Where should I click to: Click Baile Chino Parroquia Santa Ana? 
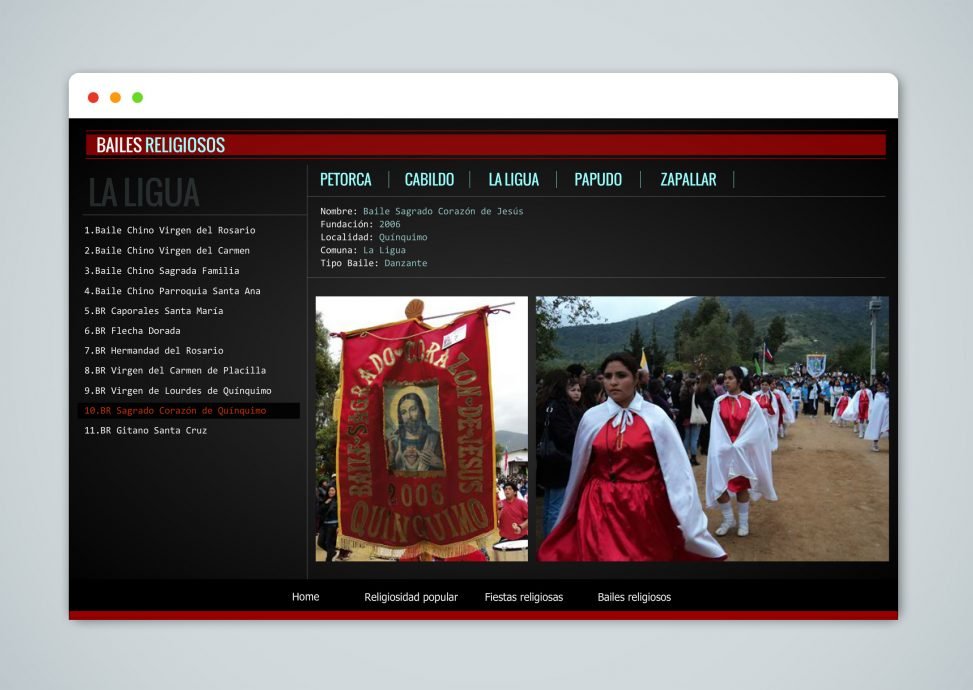(172, 291)
